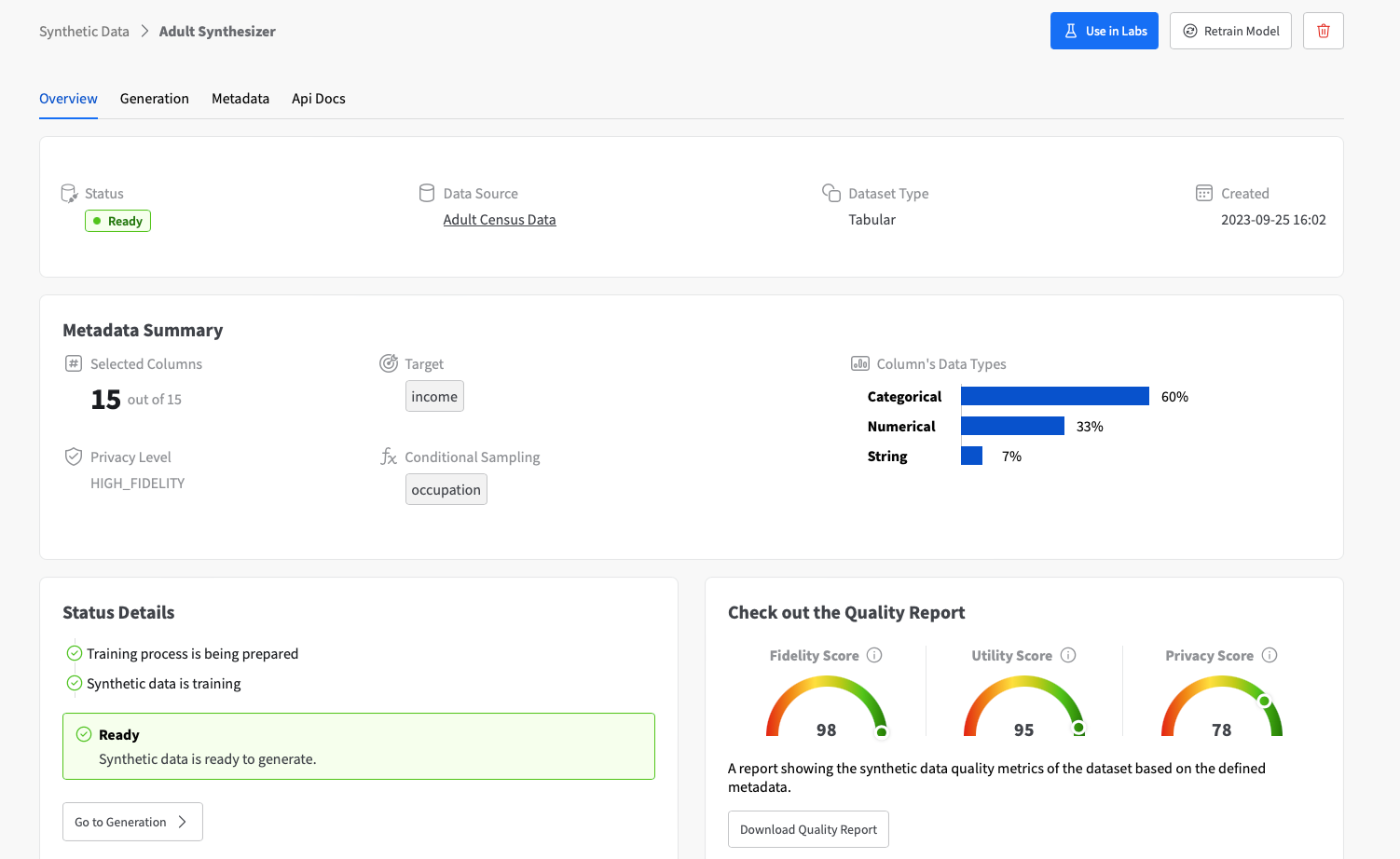This screenshot has width=1400, height=859.
Task: Navigate to Synthetic Data breadcrumb
Action: click(x=84, y=32)
